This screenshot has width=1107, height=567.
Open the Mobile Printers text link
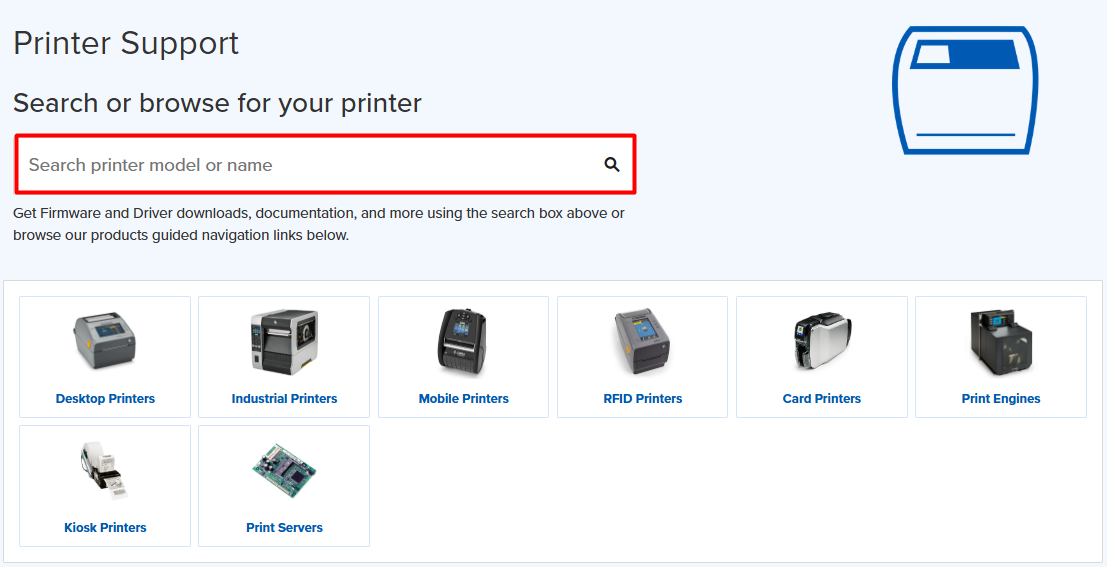coord(463,399)
